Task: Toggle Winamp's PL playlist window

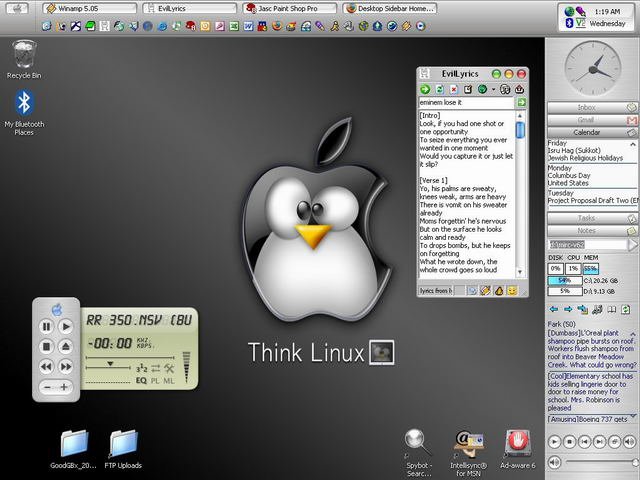Action: click(x=155, y=380)
